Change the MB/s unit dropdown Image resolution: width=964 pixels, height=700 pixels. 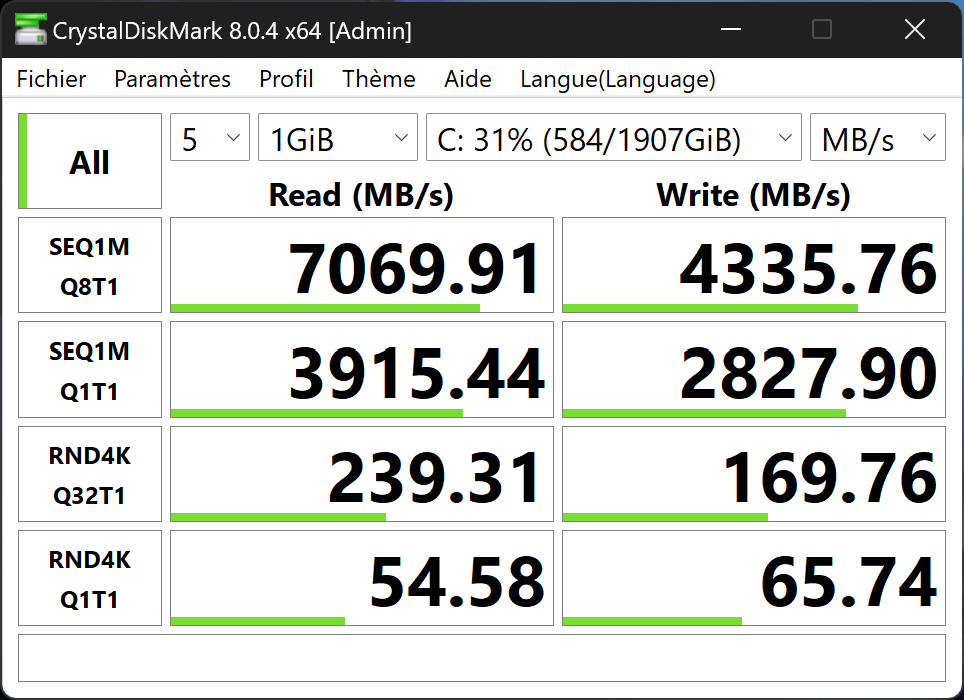pyautogui.click(x=877, y=138)
